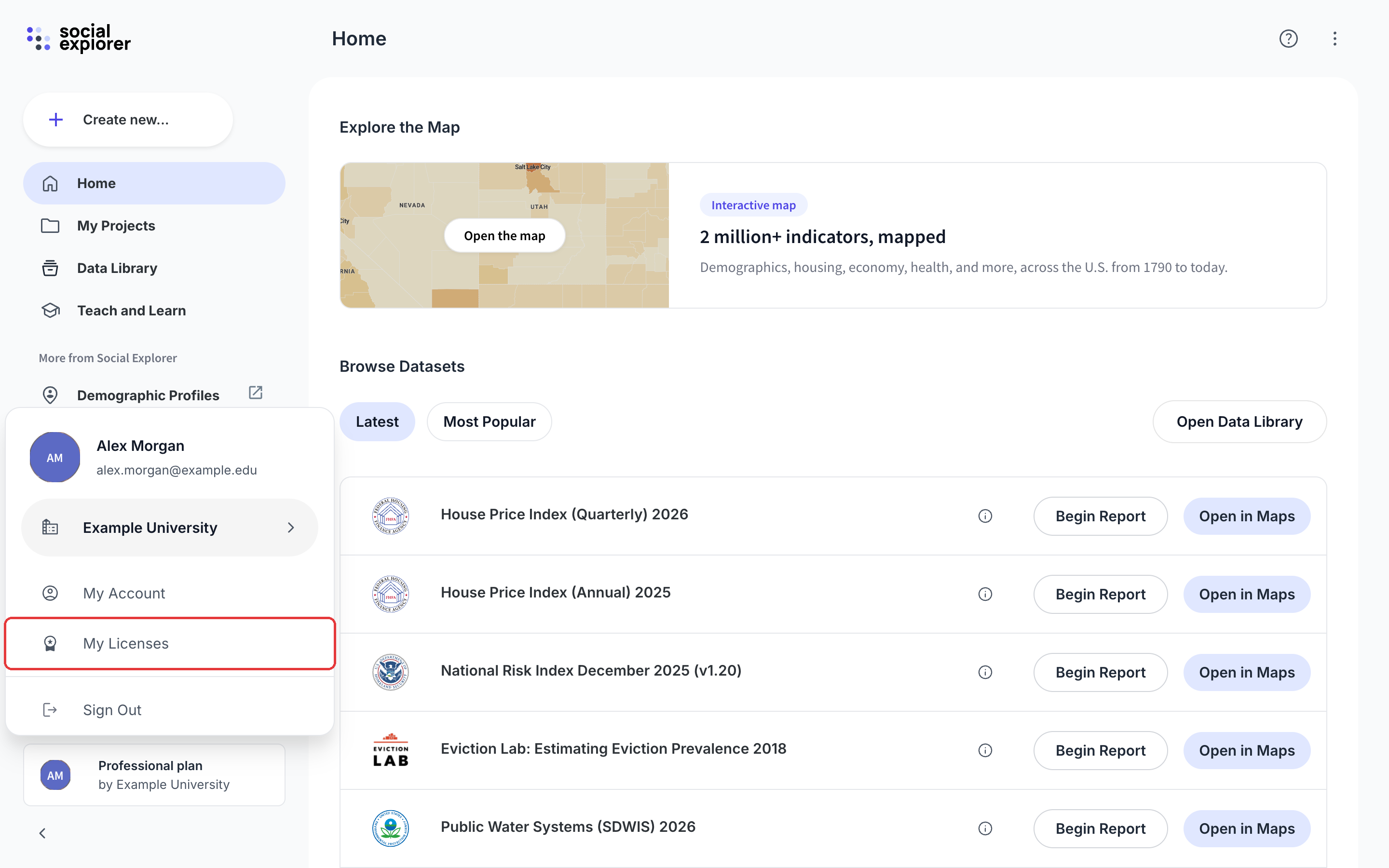The height and width of the screenshot is (868, 1389).
Task: Show info for National Risk Index December 2025
Action: [985, 672]
